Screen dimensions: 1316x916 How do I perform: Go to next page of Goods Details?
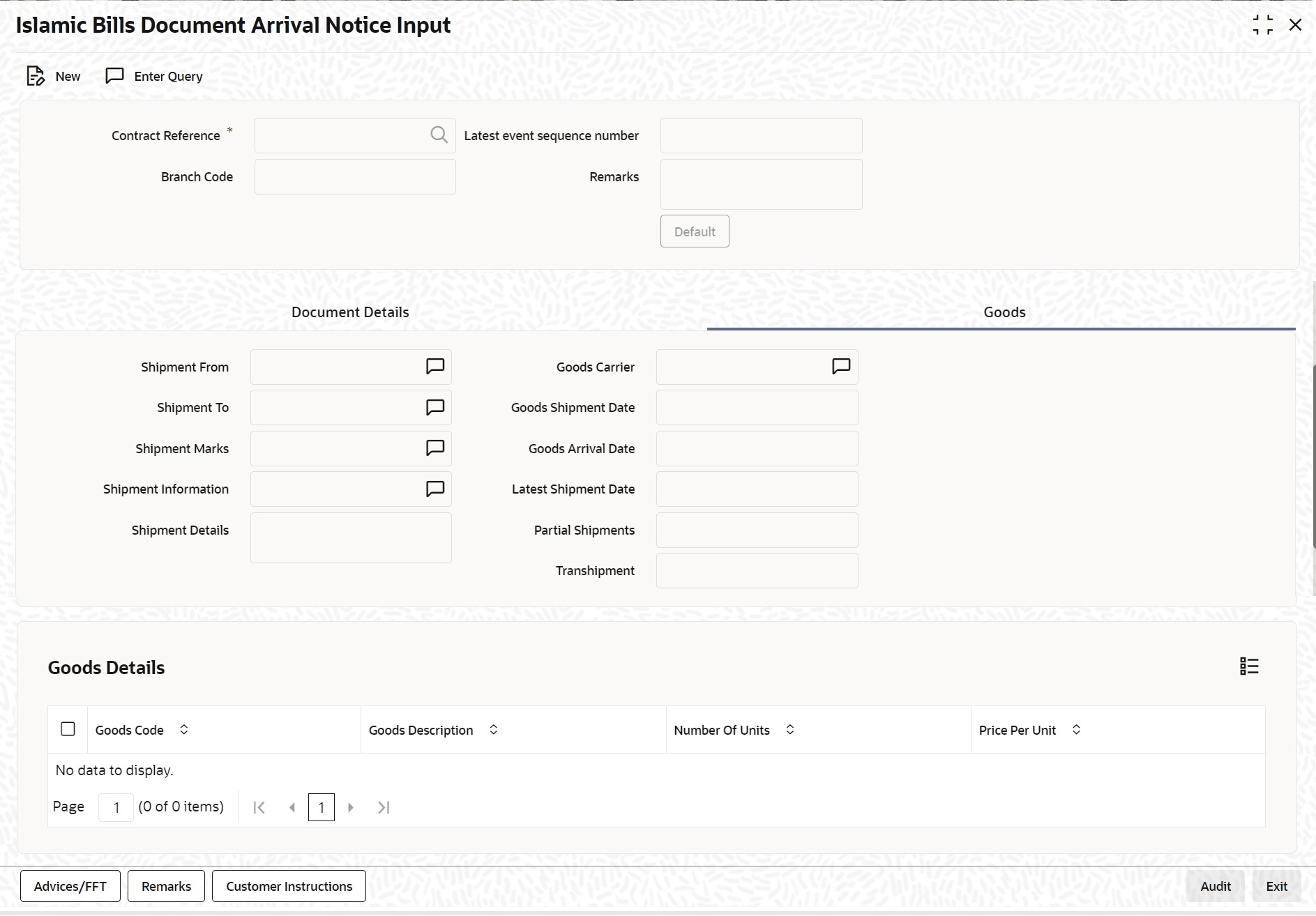point(351,807)
